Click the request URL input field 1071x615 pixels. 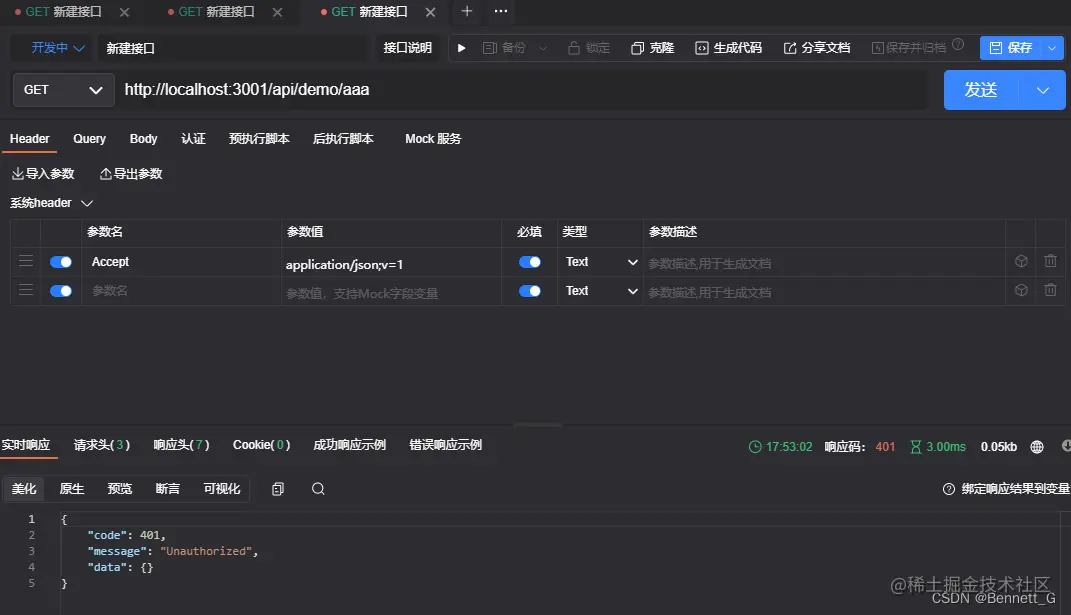(x=400, y=89)
